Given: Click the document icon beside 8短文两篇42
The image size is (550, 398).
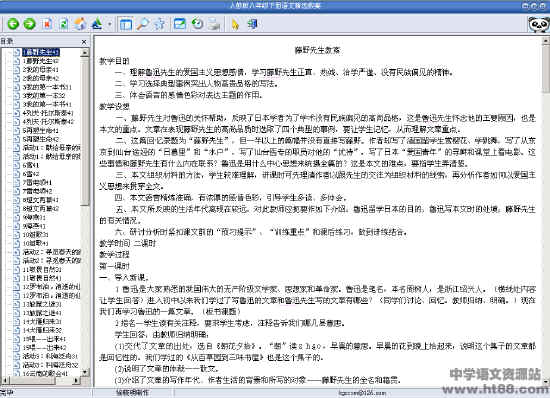Looking at the screenshot, I should 16,208.
